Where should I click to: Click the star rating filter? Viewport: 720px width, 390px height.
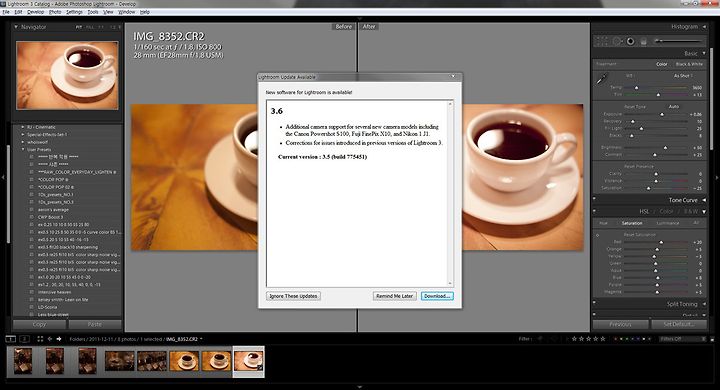[588, 339]
